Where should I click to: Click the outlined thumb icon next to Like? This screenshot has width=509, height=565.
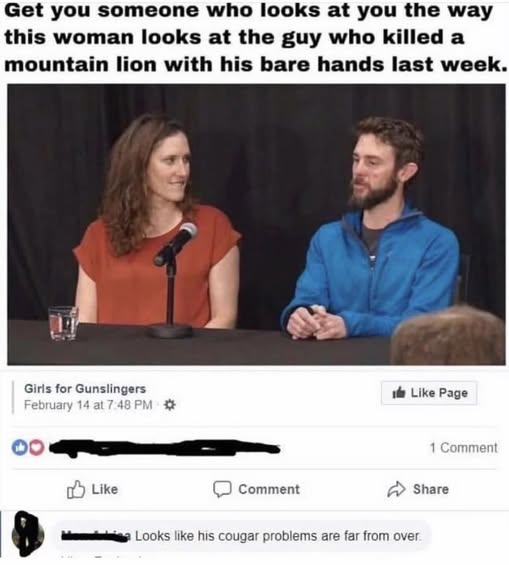(x=76, y=489)
